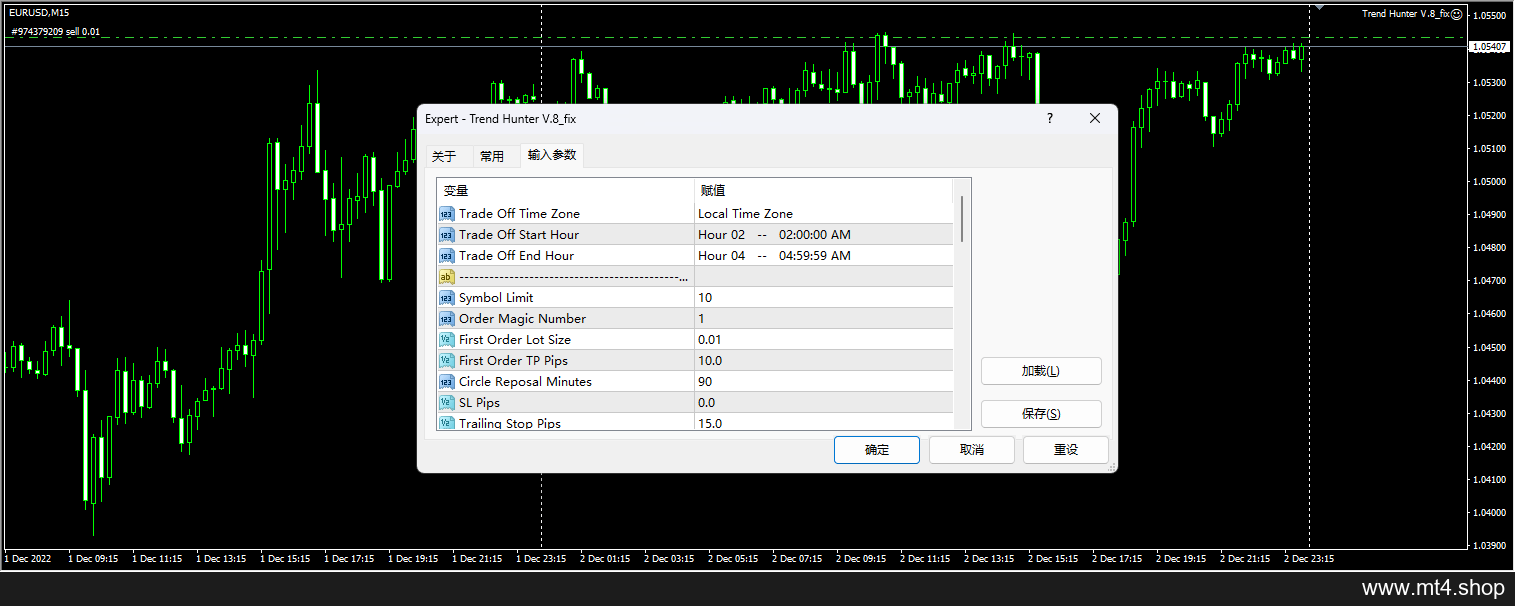Viewport: 1515px width, 606px height.
Task: Select the First Order Lot Size label
Action: click(x=515, y=340)
